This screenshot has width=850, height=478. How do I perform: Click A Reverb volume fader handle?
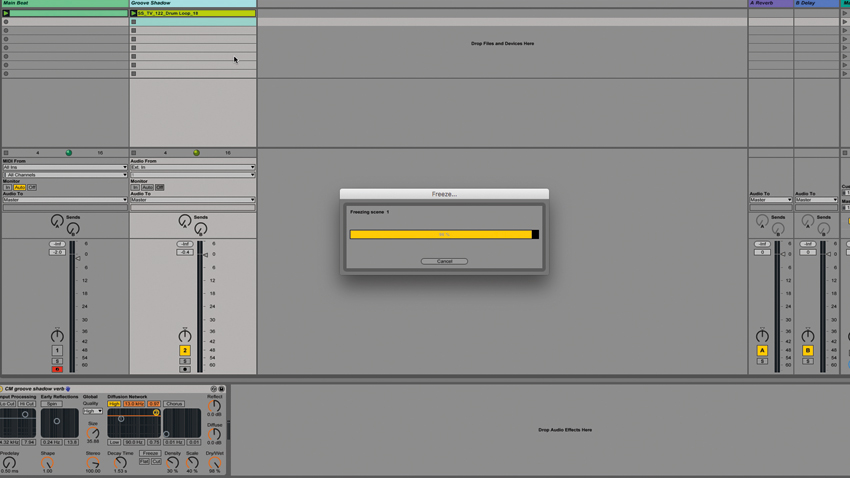click(x=783, y=254)
